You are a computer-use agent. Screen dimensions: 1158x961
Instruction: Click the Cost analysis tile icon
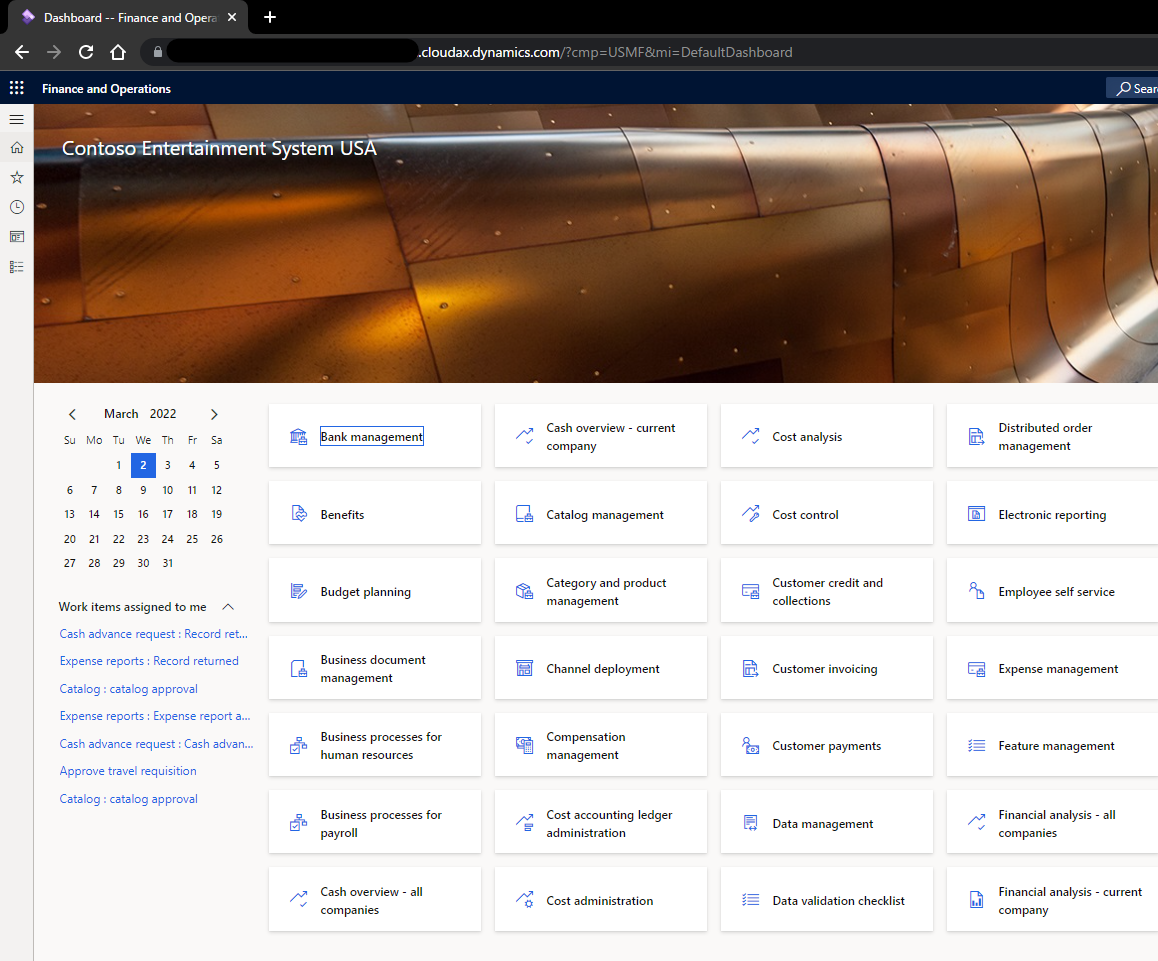[x=750, y=437]
